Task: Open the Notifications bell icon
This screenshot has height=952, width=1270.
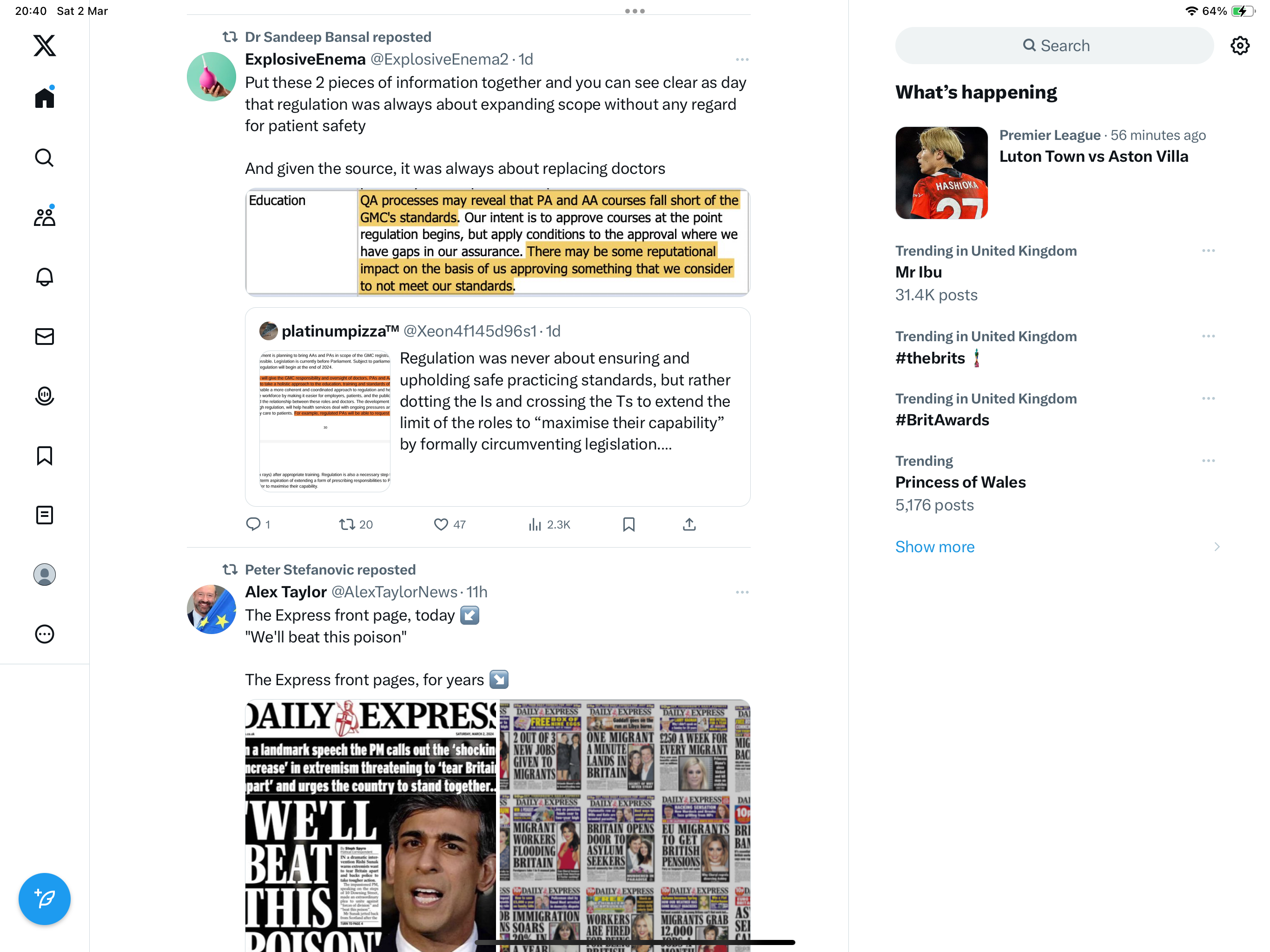Action: pyautogui.click(x=44, y=277)
